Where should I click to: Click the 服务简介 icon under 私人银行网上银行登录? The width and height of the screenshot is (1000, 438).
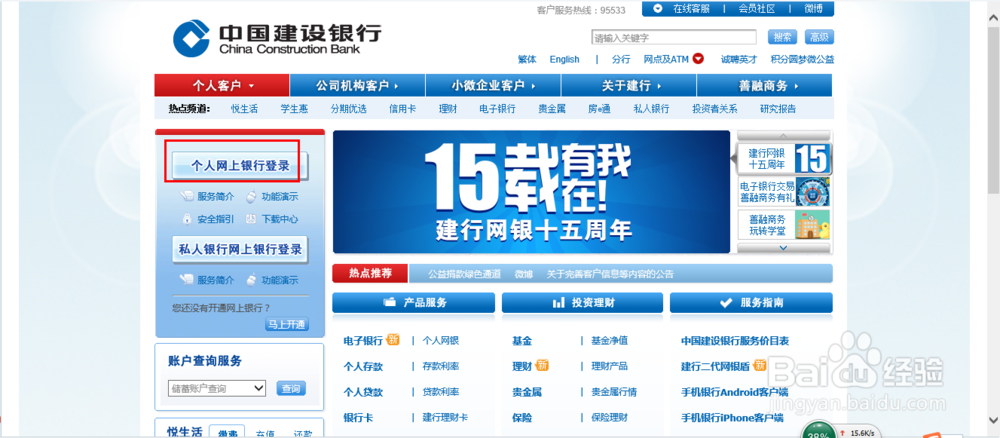186,279
